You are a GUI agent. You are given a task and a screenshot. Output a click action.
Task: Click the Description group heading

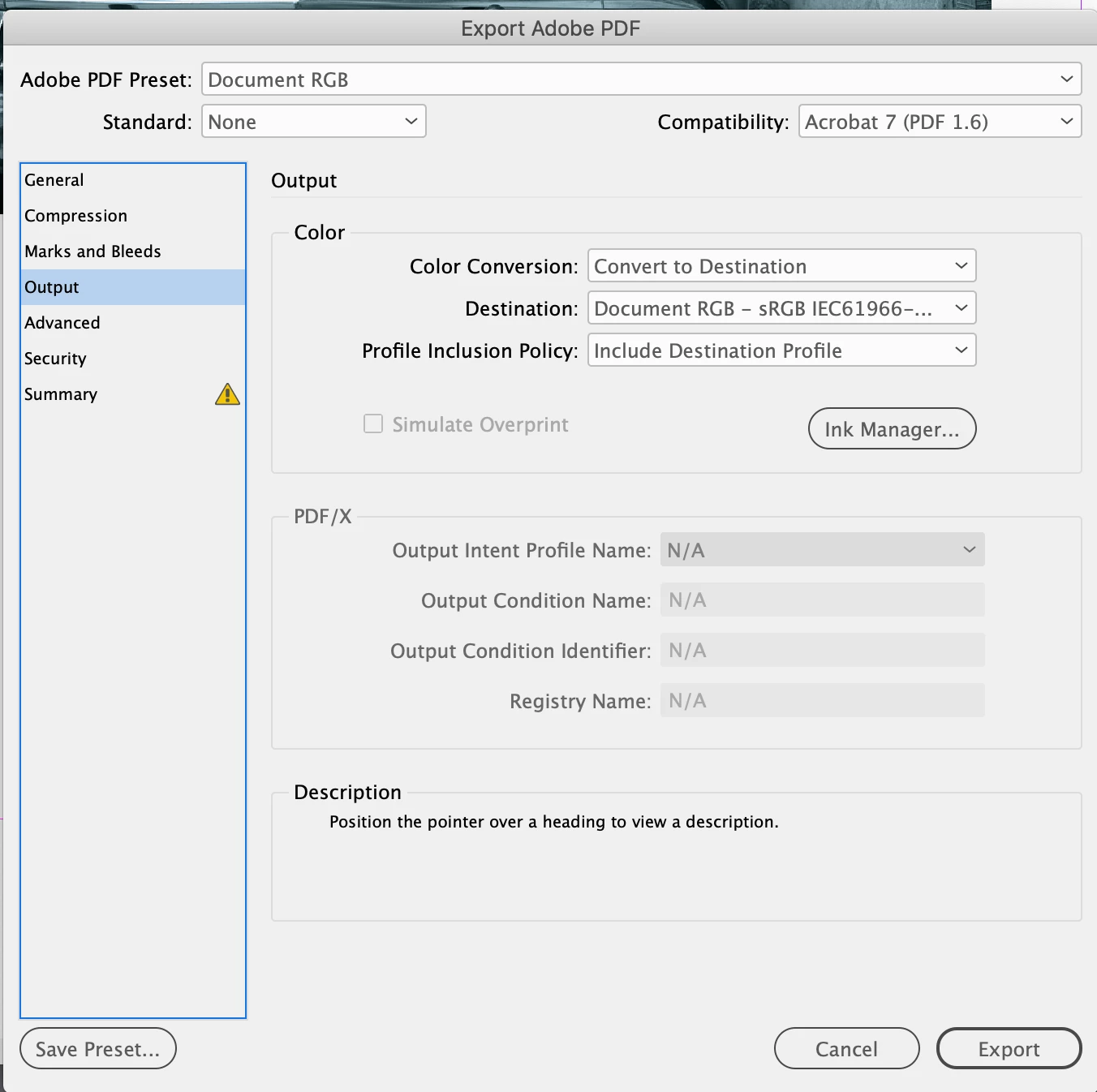(347, 792)
